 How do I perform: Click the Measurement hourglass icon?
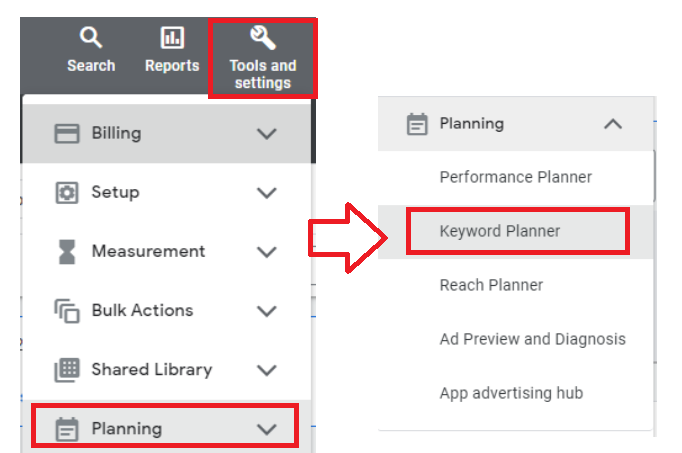pos(67,252)
